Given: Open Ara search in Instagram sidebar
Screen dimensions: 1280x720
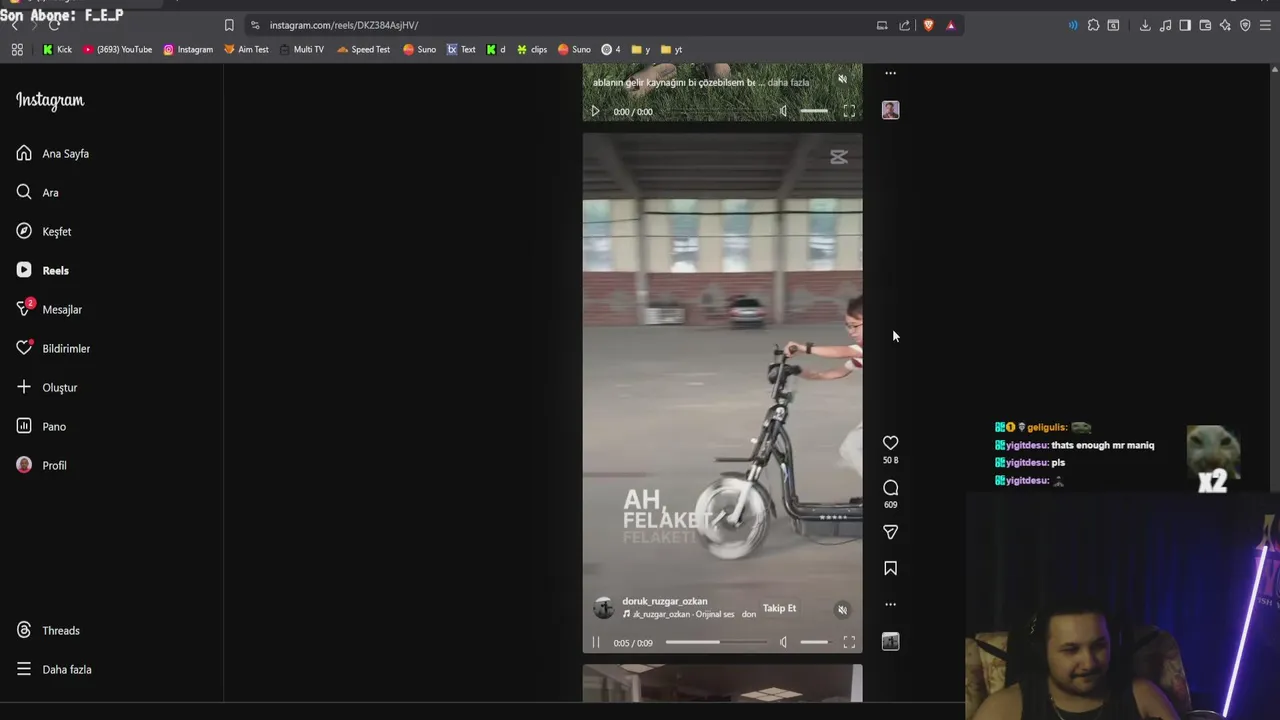Looking at the screenshot, I should click(x=37, y=192).
